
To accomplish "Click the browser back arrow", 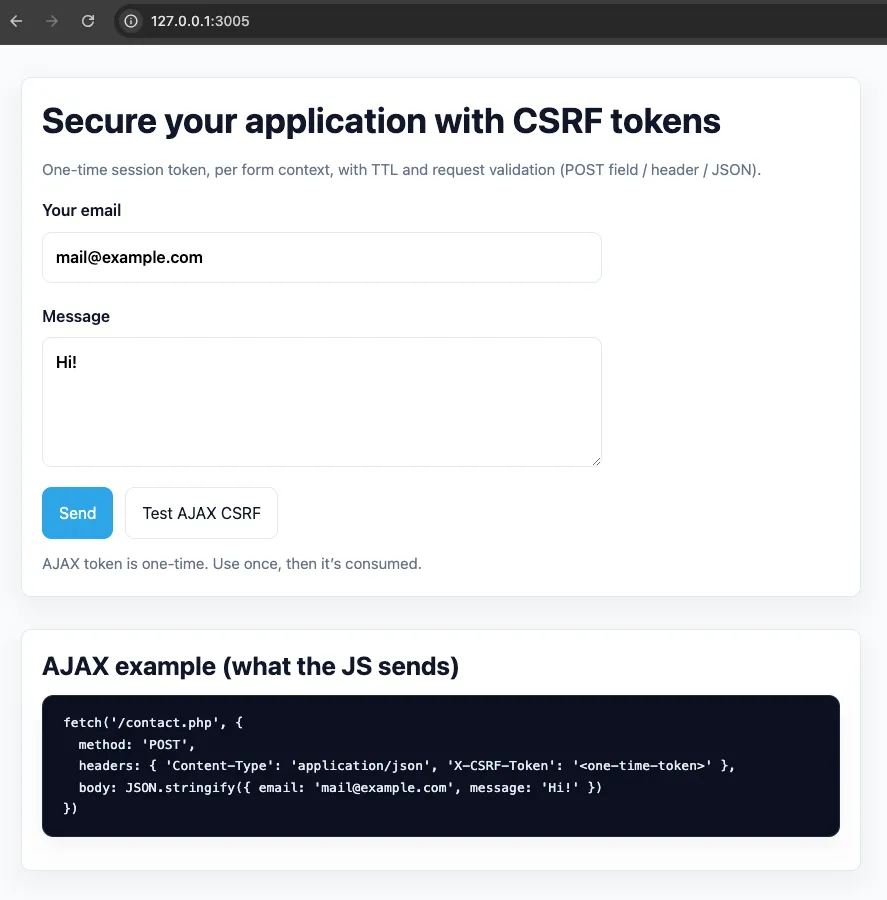I will coord(16,21).
